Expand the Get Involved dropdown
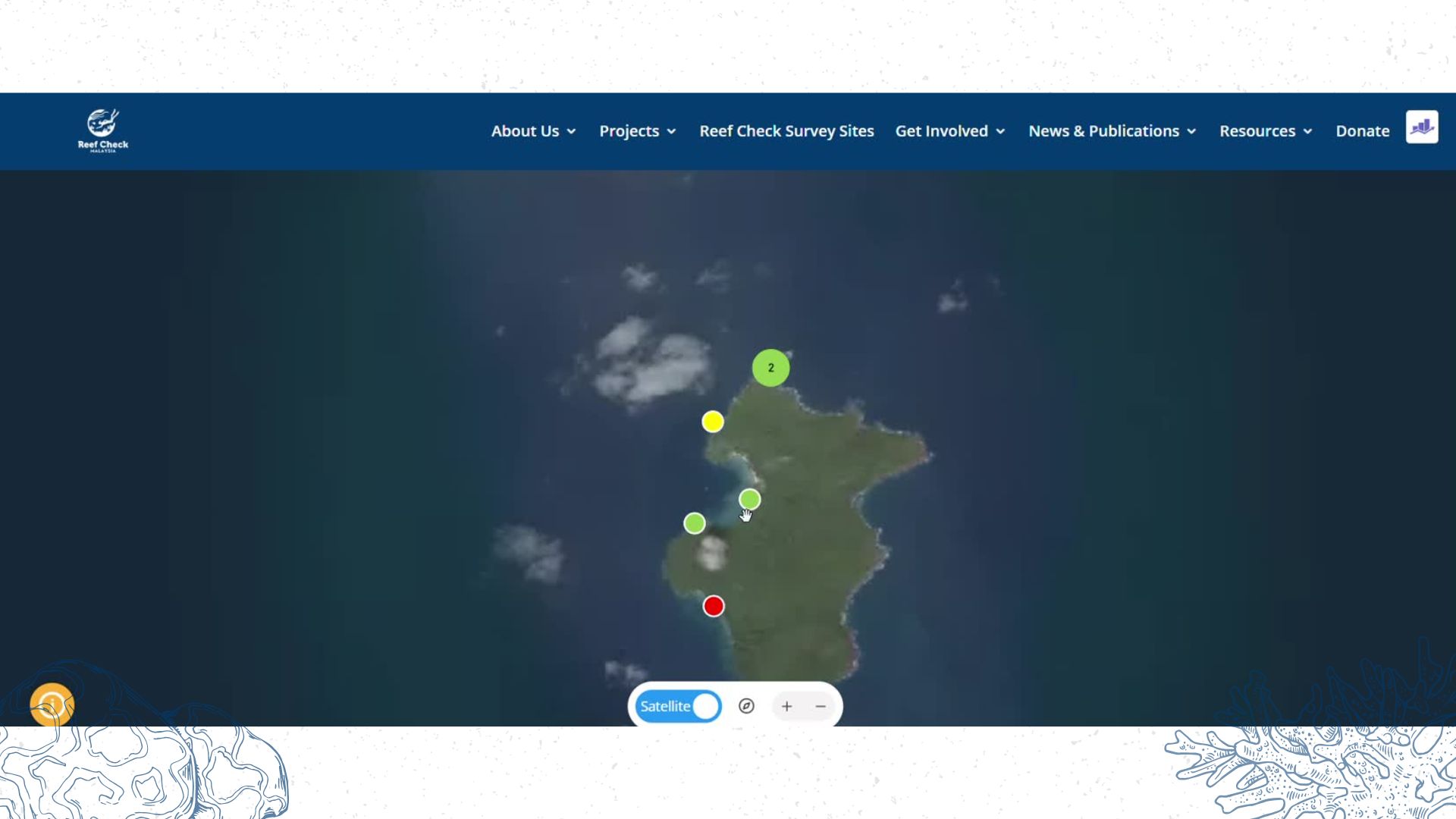This screenshot has width=1456, height=819. [x=950, y=131]
